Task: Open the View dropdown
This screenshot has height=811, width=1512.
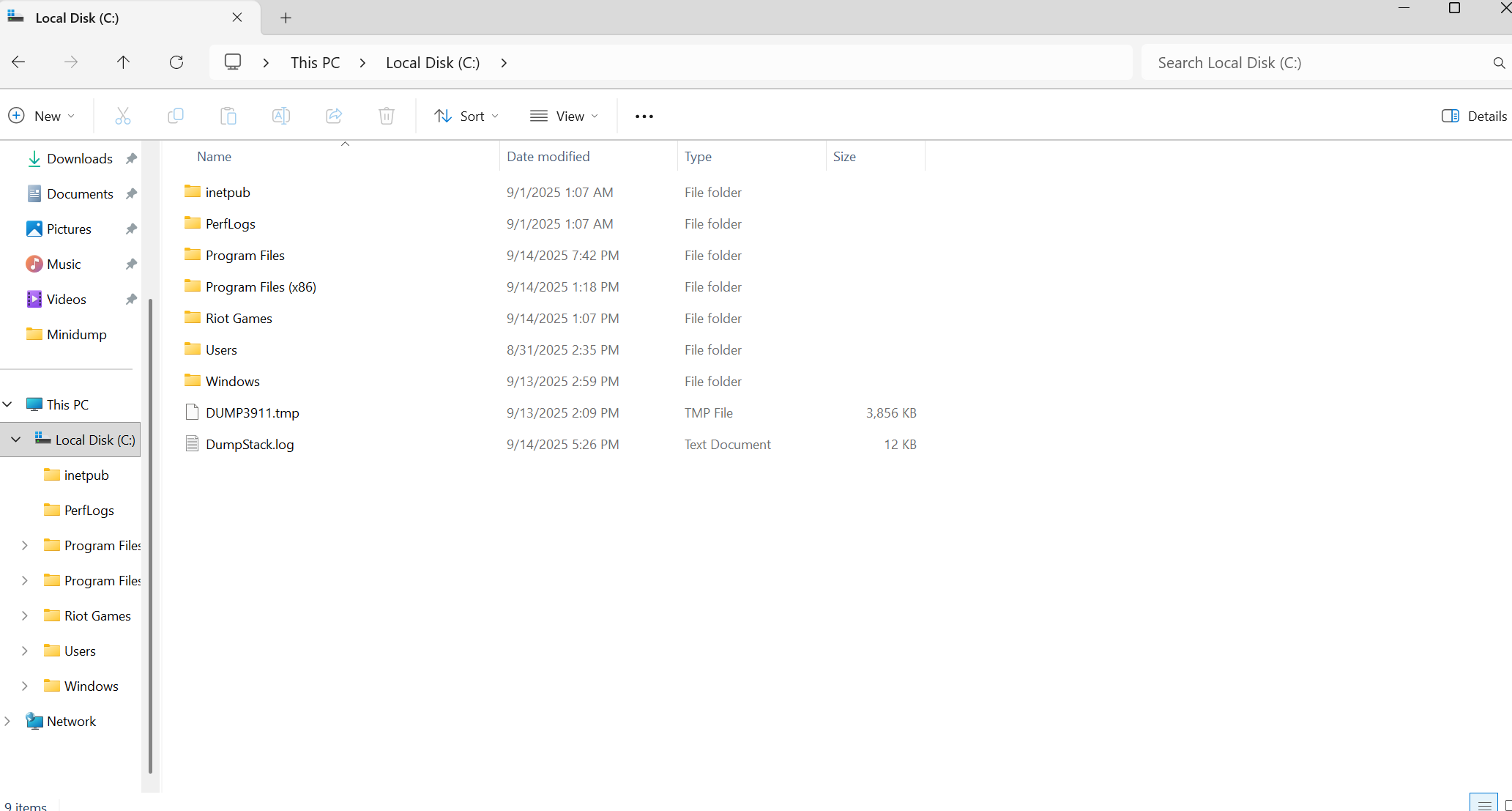Action: coord(564,116)
